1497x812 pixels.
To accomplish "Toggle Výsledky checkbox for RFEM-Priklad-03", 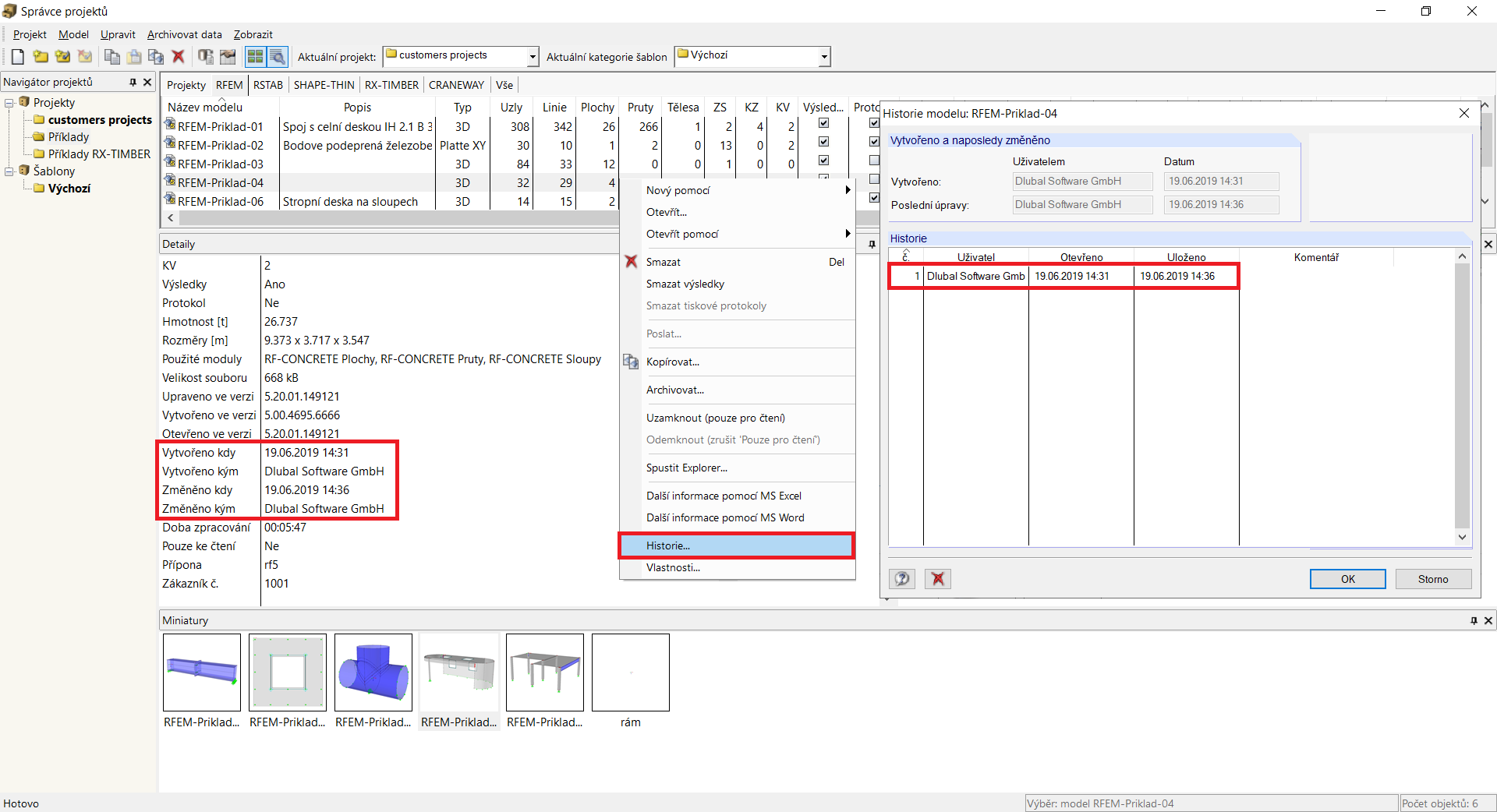I will point(823,161).
